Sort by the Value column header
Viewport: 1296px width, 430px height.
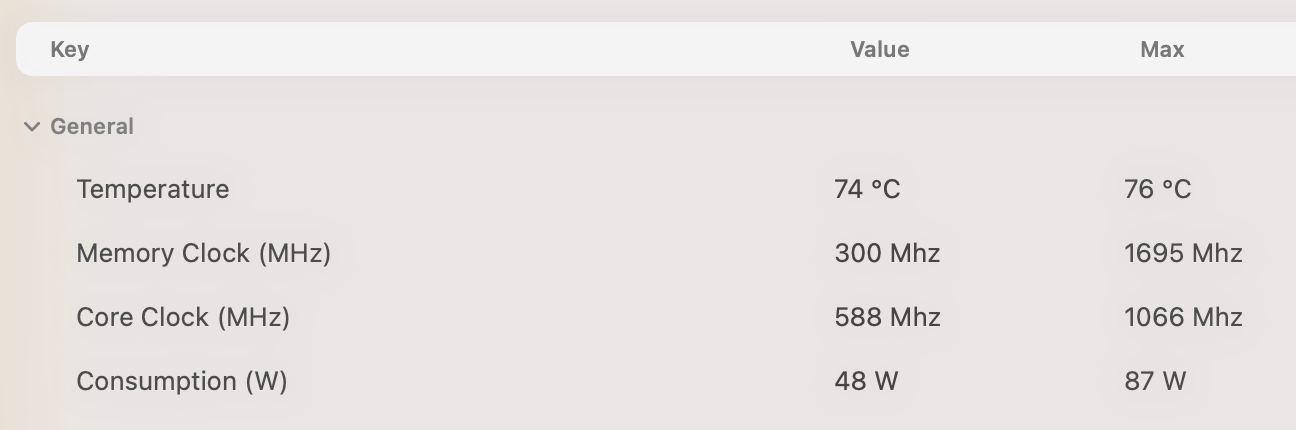[880, 49]
